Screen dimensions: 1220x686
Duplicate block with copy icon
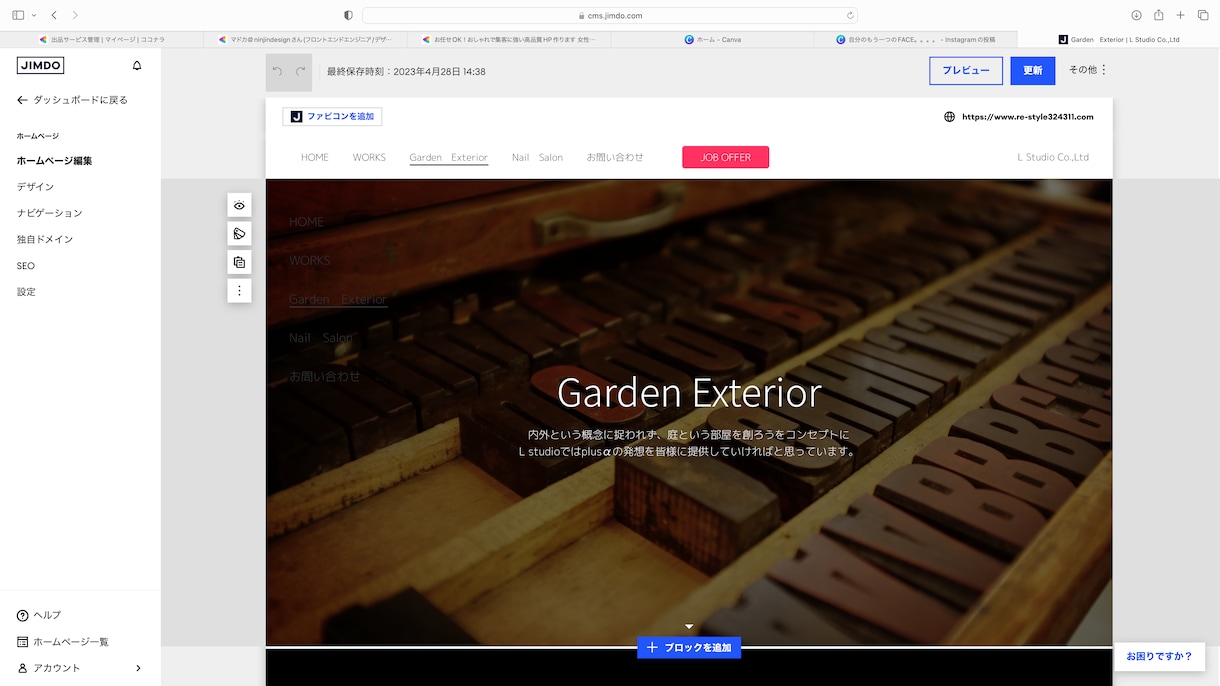coord(239,263)
